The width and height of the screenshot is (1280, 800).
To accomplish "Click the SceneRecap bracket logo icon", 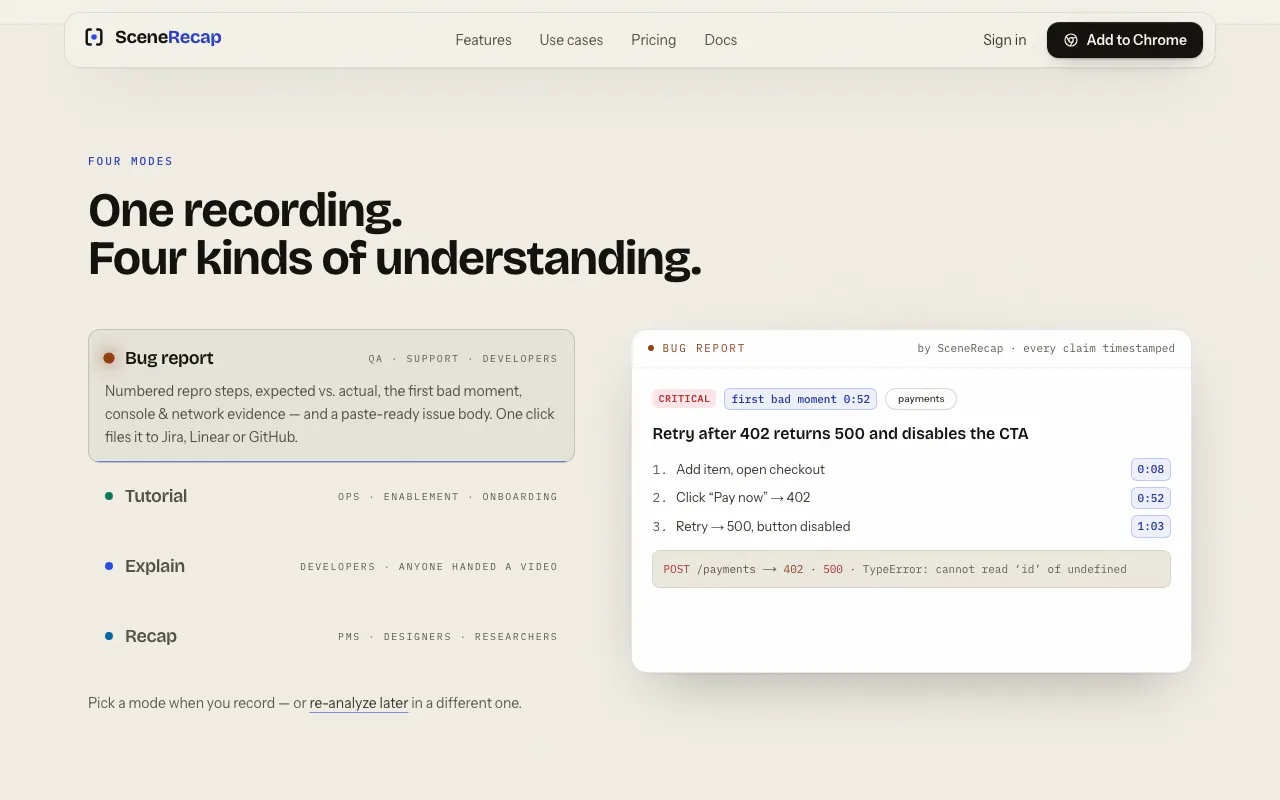I will point(94,38).
